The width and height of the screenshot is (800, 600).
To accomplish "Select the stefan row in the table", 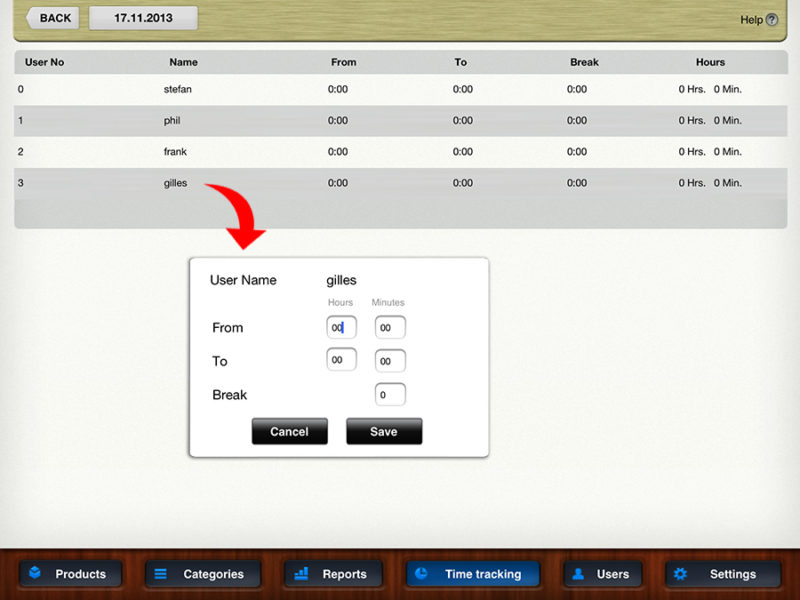I will click(x=400, y=89).
